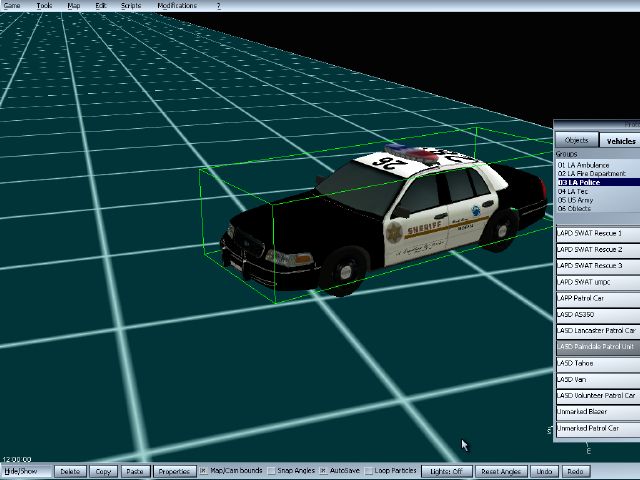The width and height of the screenshot is (640, 480).
Task: Choose LASD Volunteer Patrol Car
Action: pos(598,396)
